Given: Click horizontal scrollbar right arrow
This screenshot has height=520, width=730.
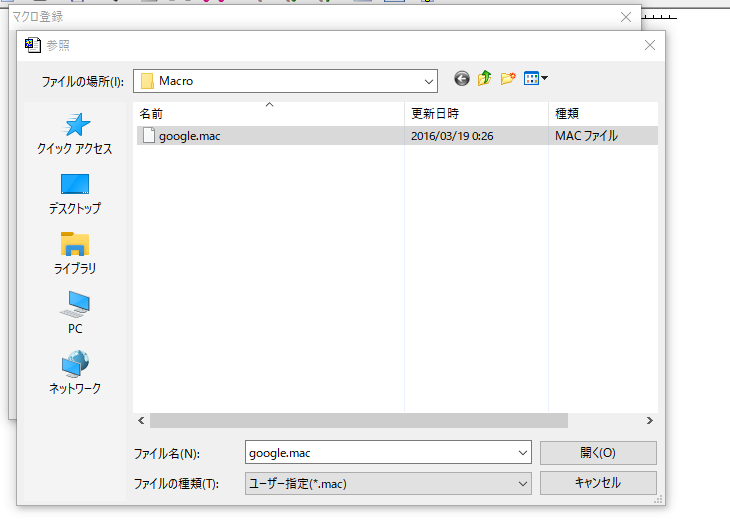Looking at the screenshot, I should pyautogui.click(x=650, y=420).
